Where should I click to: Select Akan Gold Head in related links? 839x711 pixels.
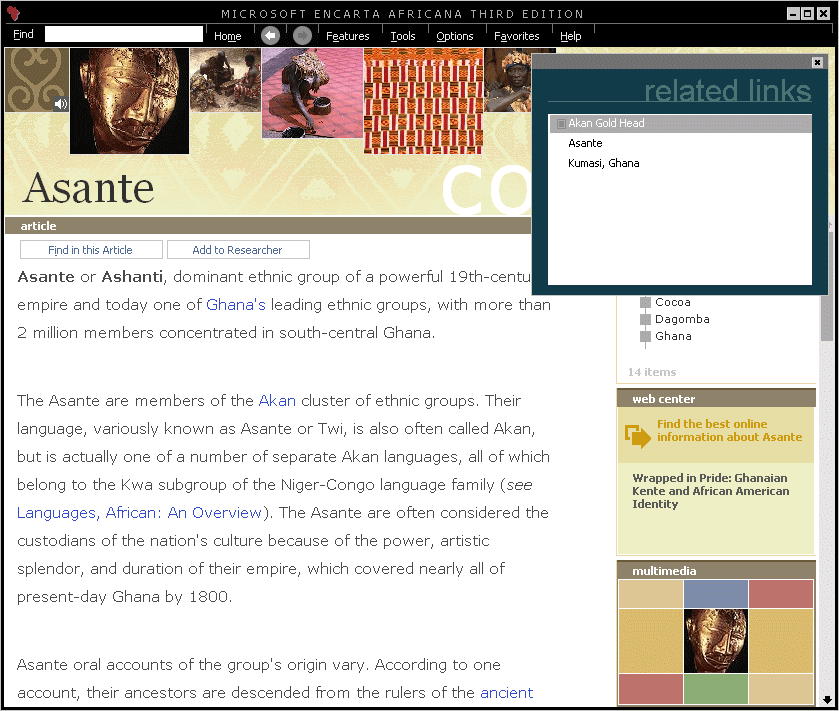tap(680, 124)
